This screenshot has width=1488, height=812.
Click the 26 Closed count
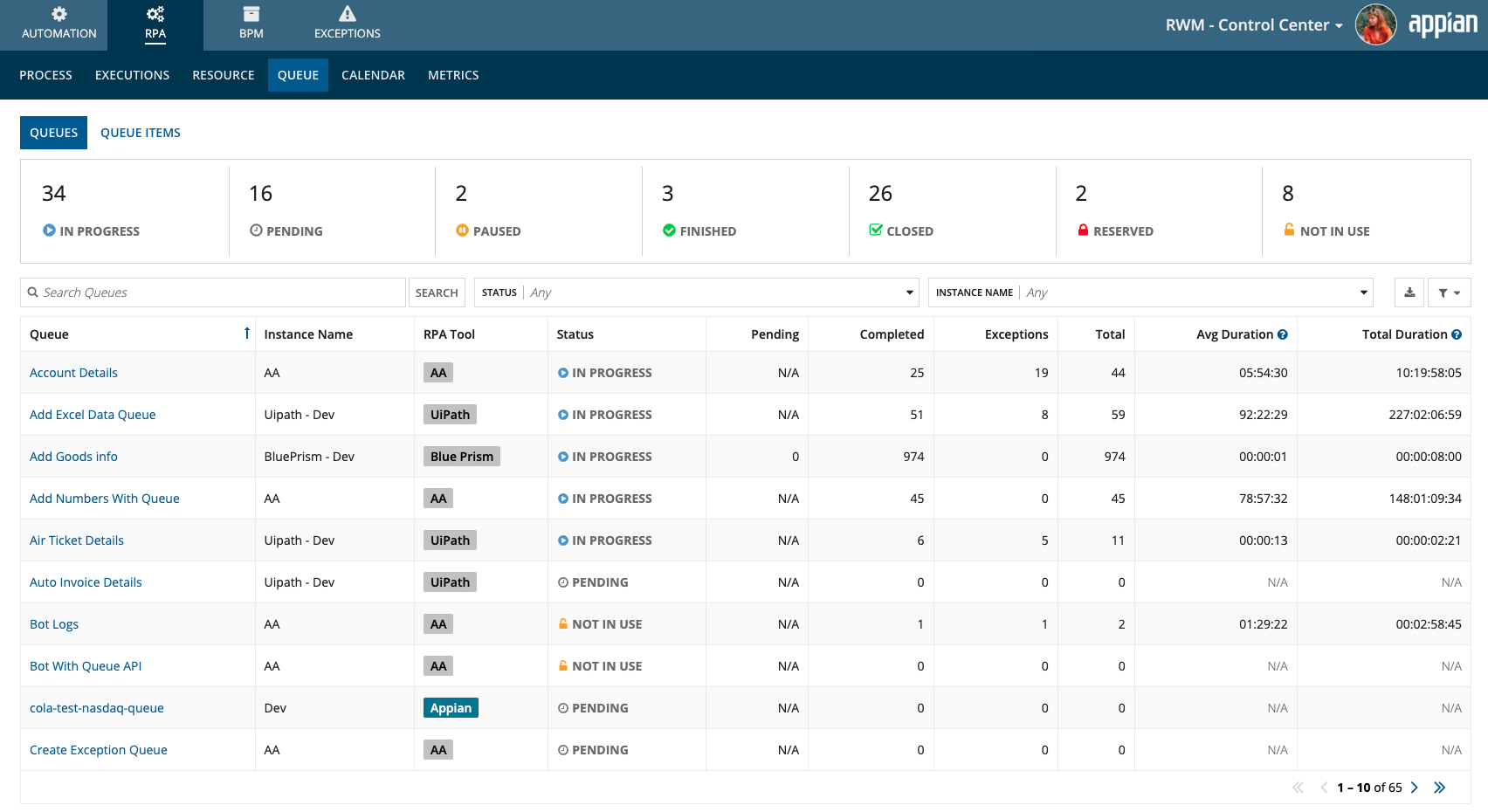pos(880,193)
